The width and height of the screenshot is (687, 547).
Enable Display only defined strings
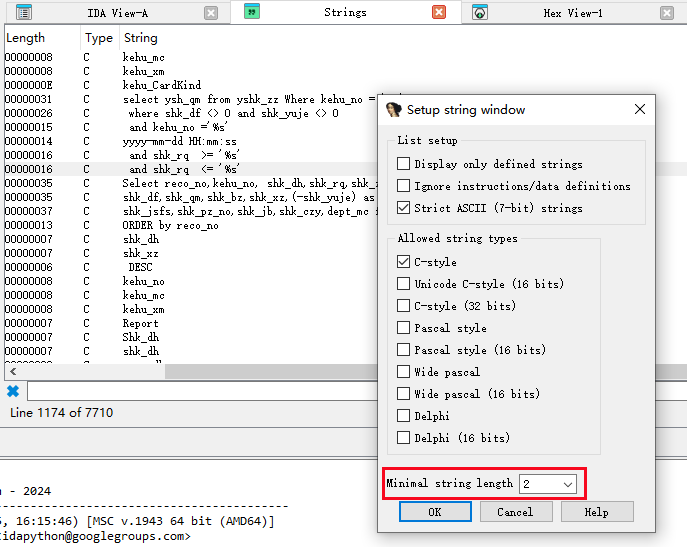(x=403, y=164)
